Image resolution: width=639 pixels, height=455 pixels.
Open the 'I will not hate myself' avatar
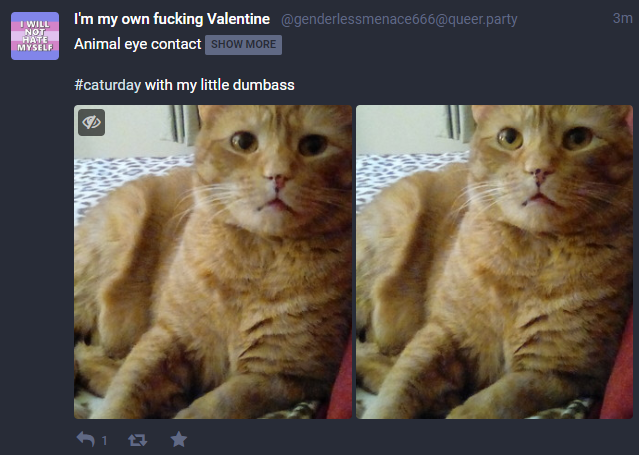[x=35, y=36]
